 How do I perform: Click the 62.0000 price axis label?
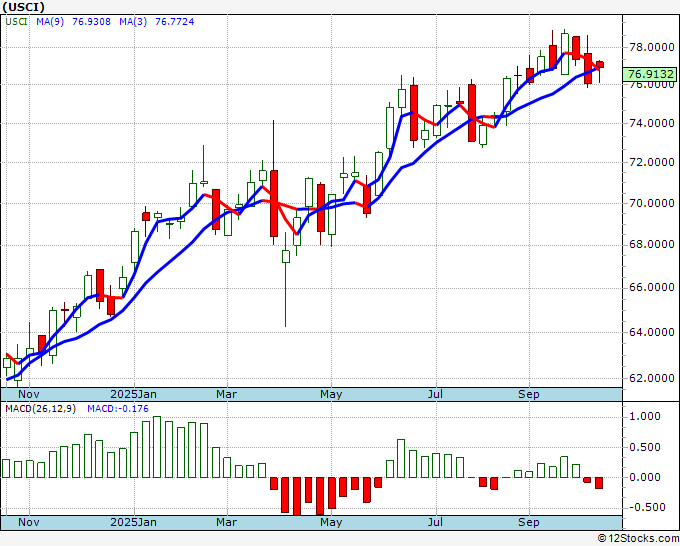pos(652,378)
